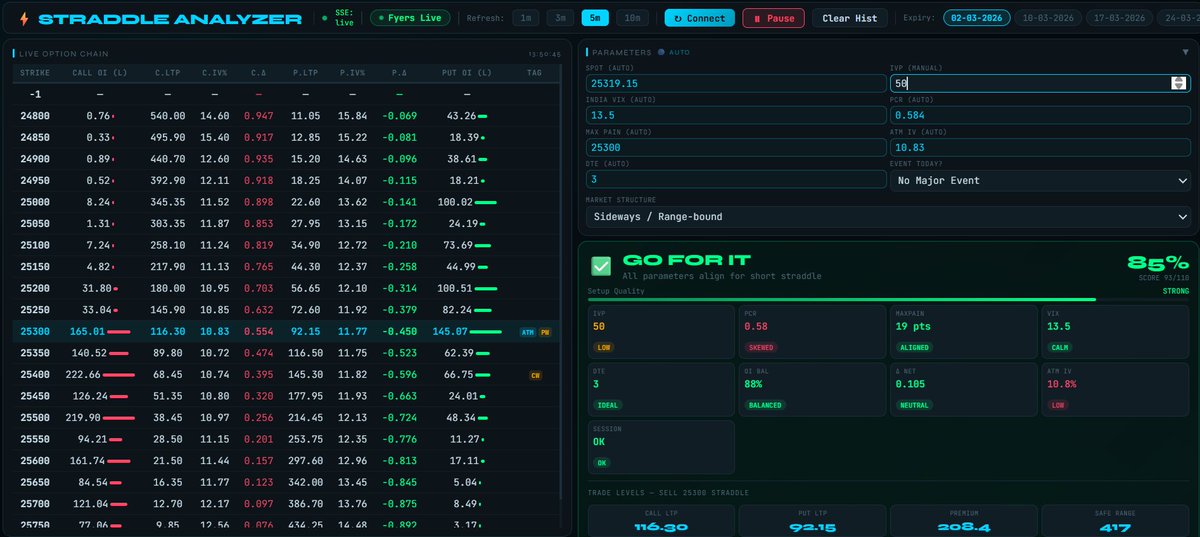This screenshot has width=1200, height=537.
Task: Click the C.LTP column header
Action: [167, 73]
